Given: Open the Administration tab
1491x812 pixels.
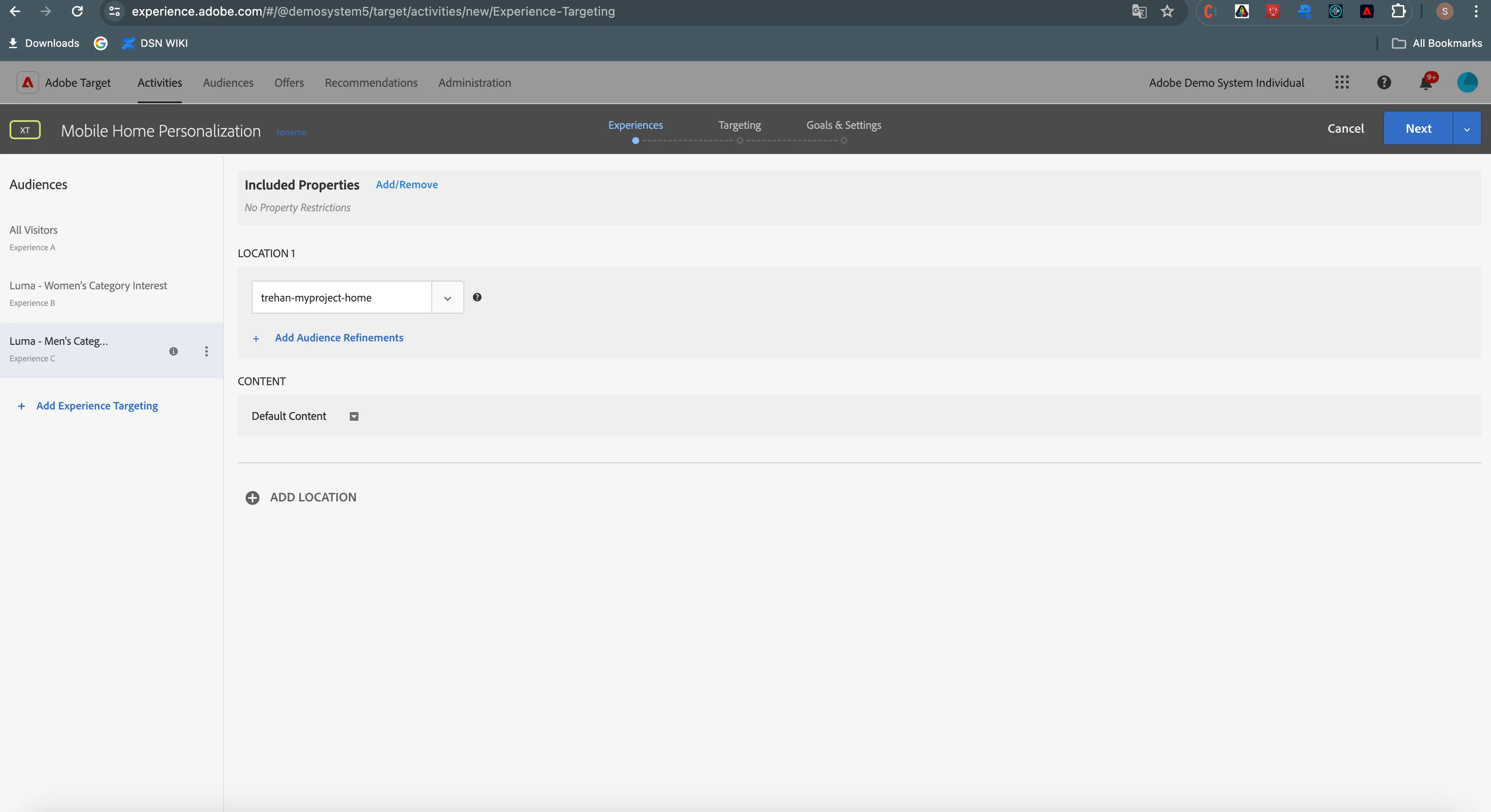Looking at the screenshot, I should click(x=475, y=83).
